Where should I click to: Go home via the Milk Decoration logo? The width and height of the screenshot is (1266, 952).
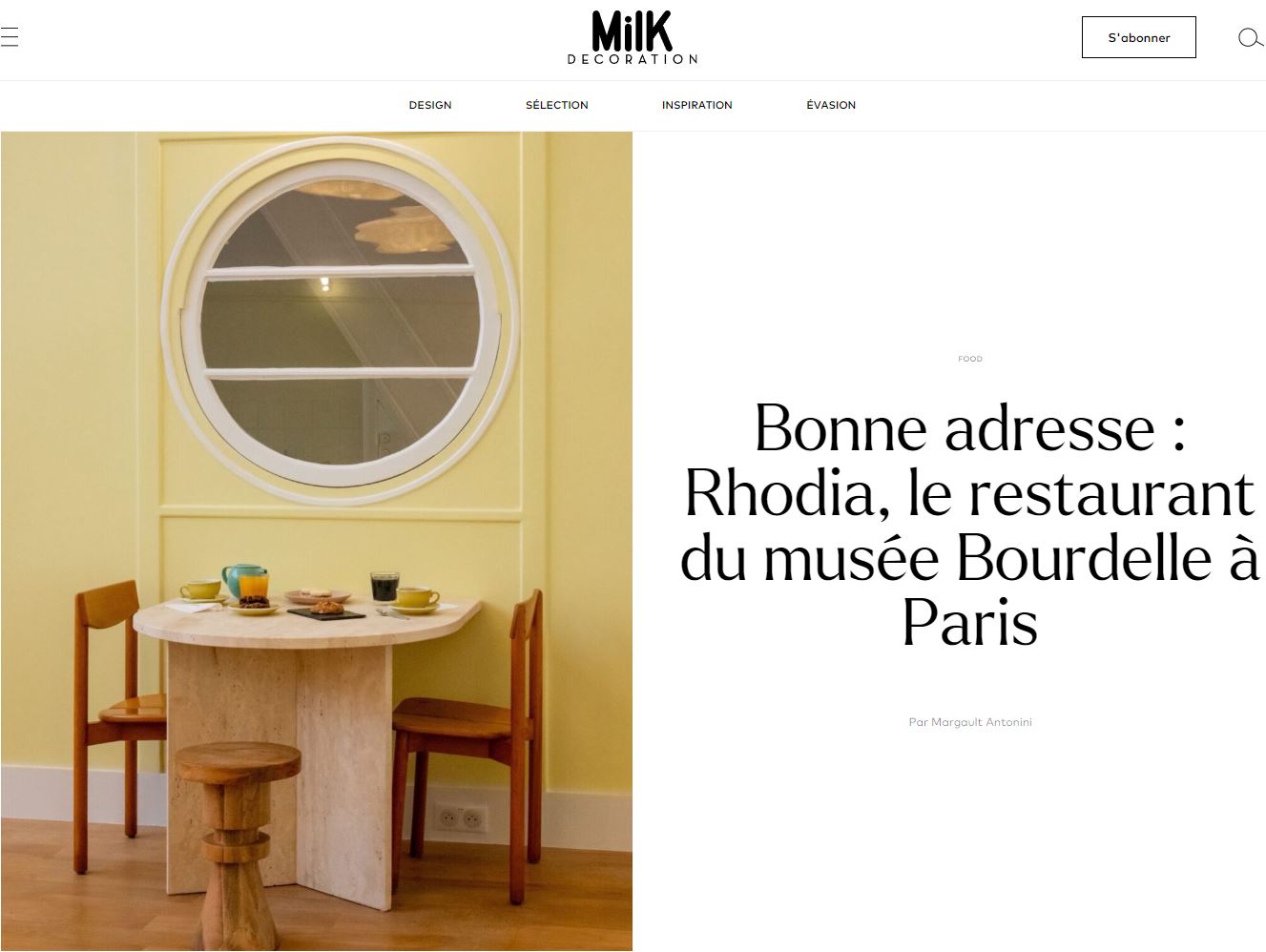tap(633, 37)
